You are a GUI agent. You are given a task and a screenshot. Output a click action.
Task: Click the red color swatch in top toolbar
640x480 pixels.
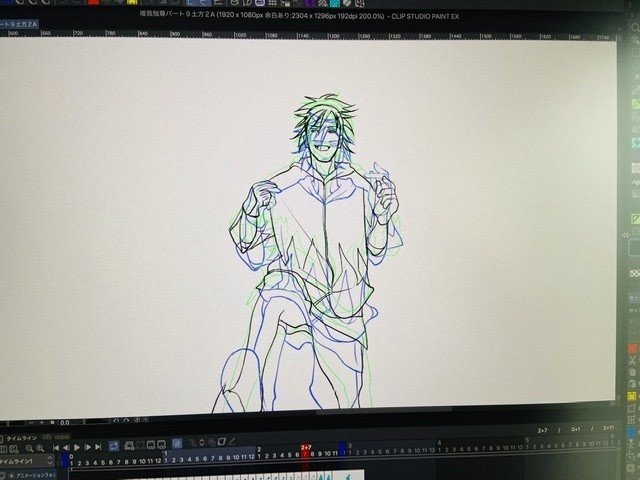pyautogui.click(x=93, y=2)
